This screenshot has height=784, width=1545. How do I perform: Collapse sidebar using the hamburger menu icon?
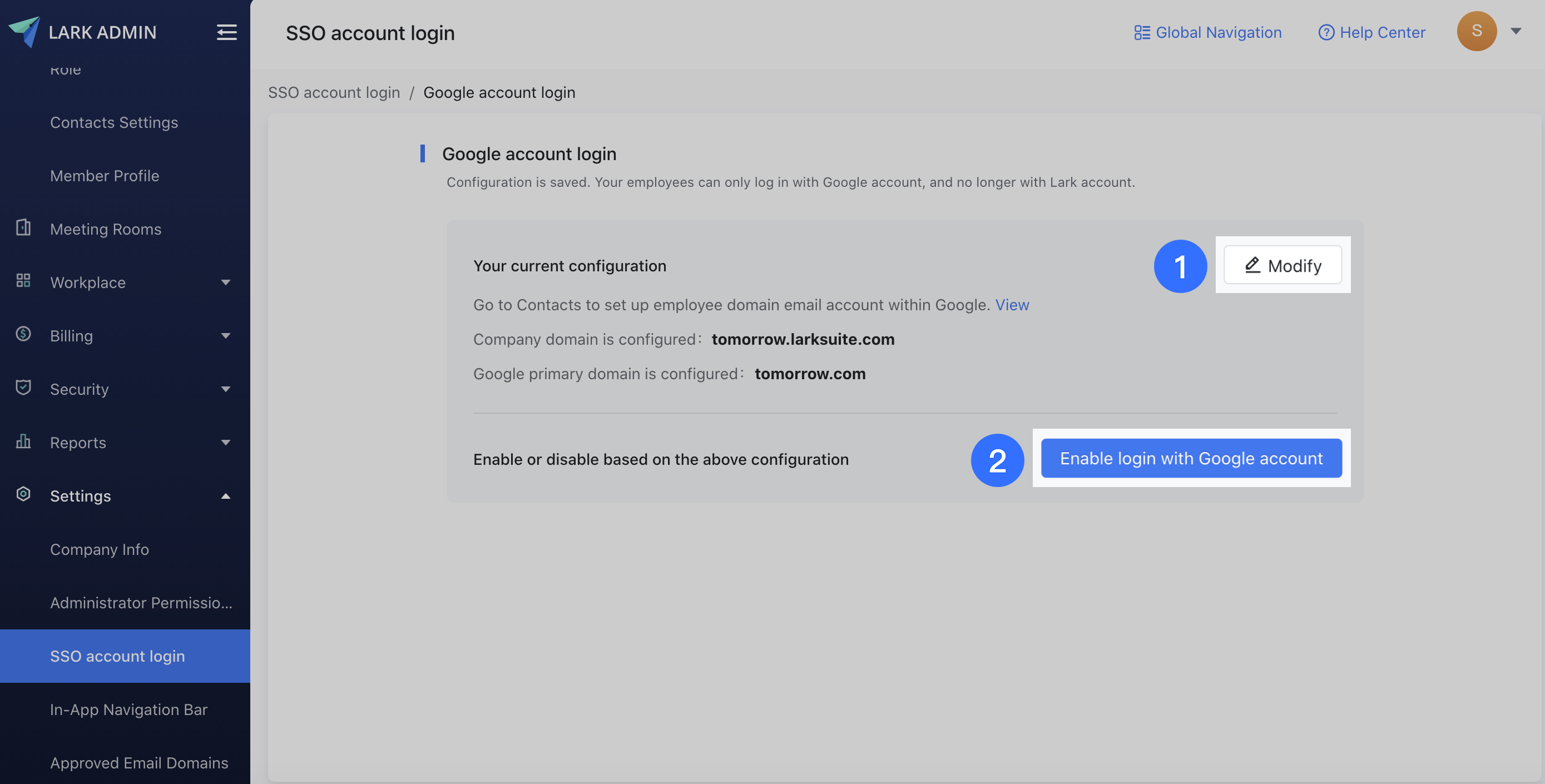226,32
